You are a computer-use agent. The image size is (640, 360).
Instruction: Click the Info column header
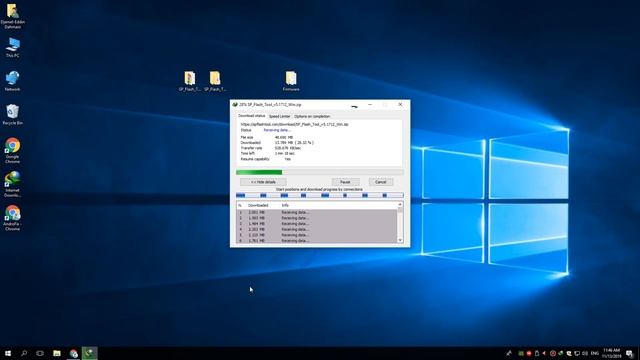285,205
